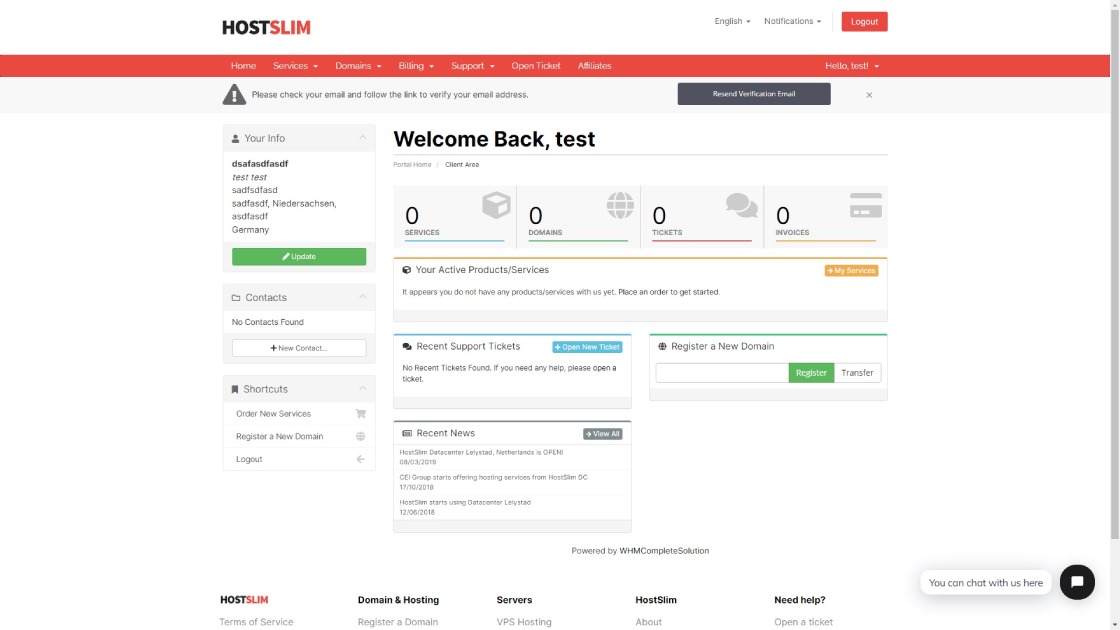Image resolution: width=1120 pixels, height=630 pixels.
Task: Open the Affiliates menu item
Action: tap(595, 65)
